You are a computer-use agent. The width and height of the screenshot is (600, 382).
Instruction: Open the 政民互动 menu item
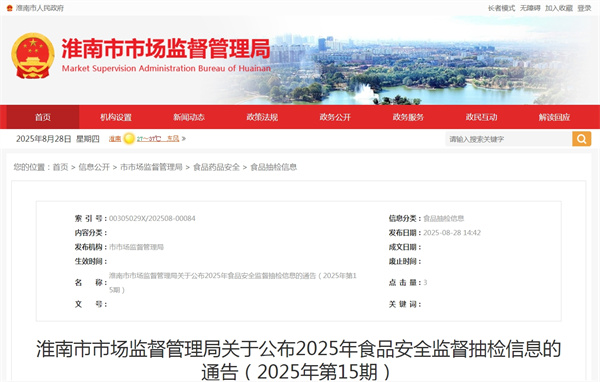(481, 117)
